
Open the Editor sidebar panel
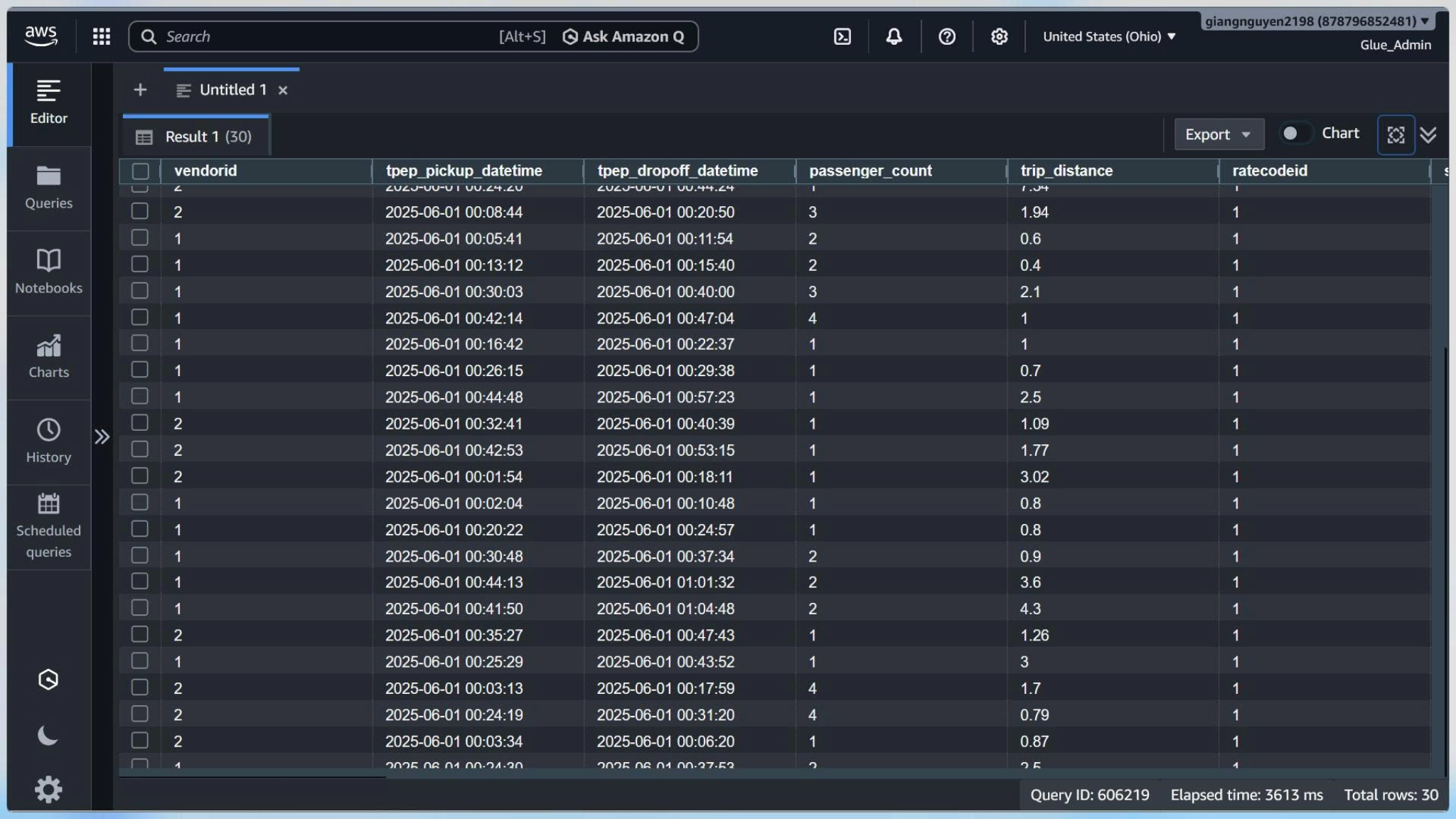(48, 103)
